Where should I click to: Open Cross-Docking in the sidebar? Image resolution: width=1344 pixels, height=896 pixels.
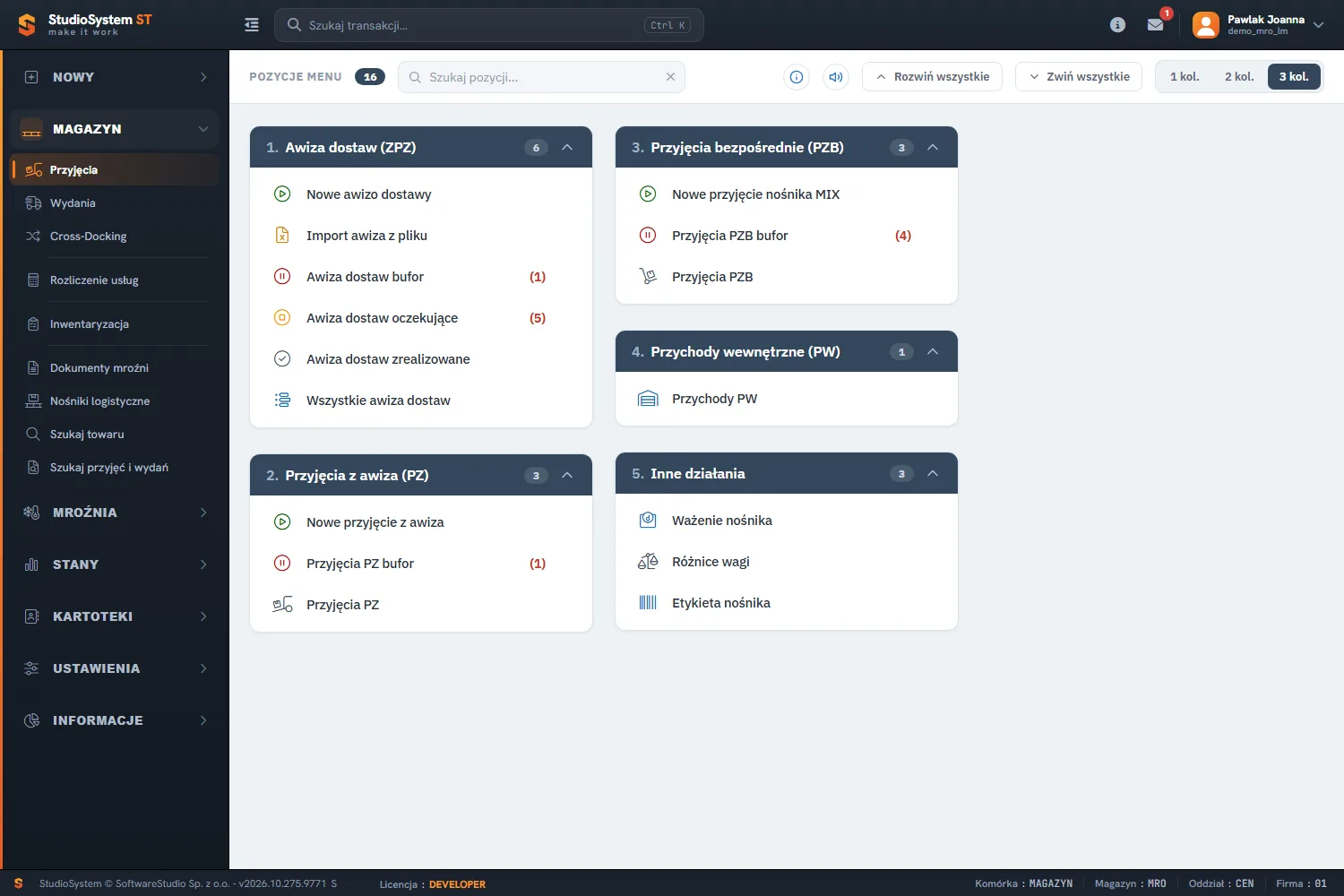(115, 237)
